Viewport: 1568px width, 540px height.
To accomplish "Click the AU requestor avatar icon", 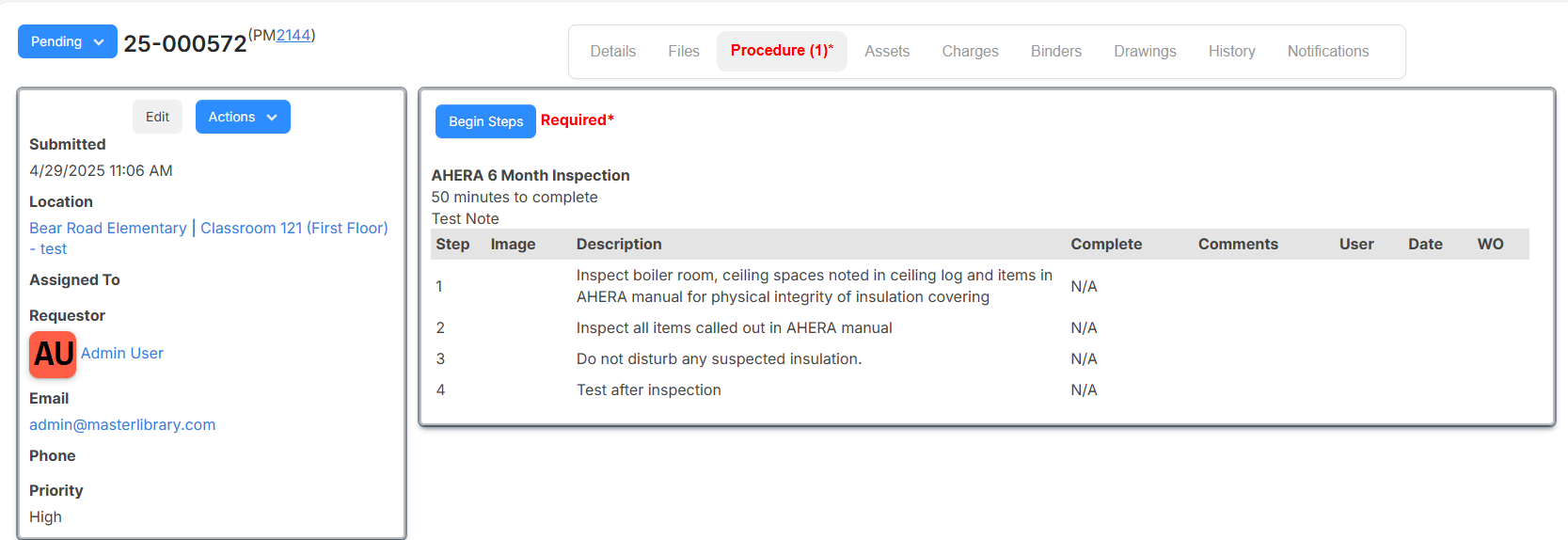I will point(53,354).
